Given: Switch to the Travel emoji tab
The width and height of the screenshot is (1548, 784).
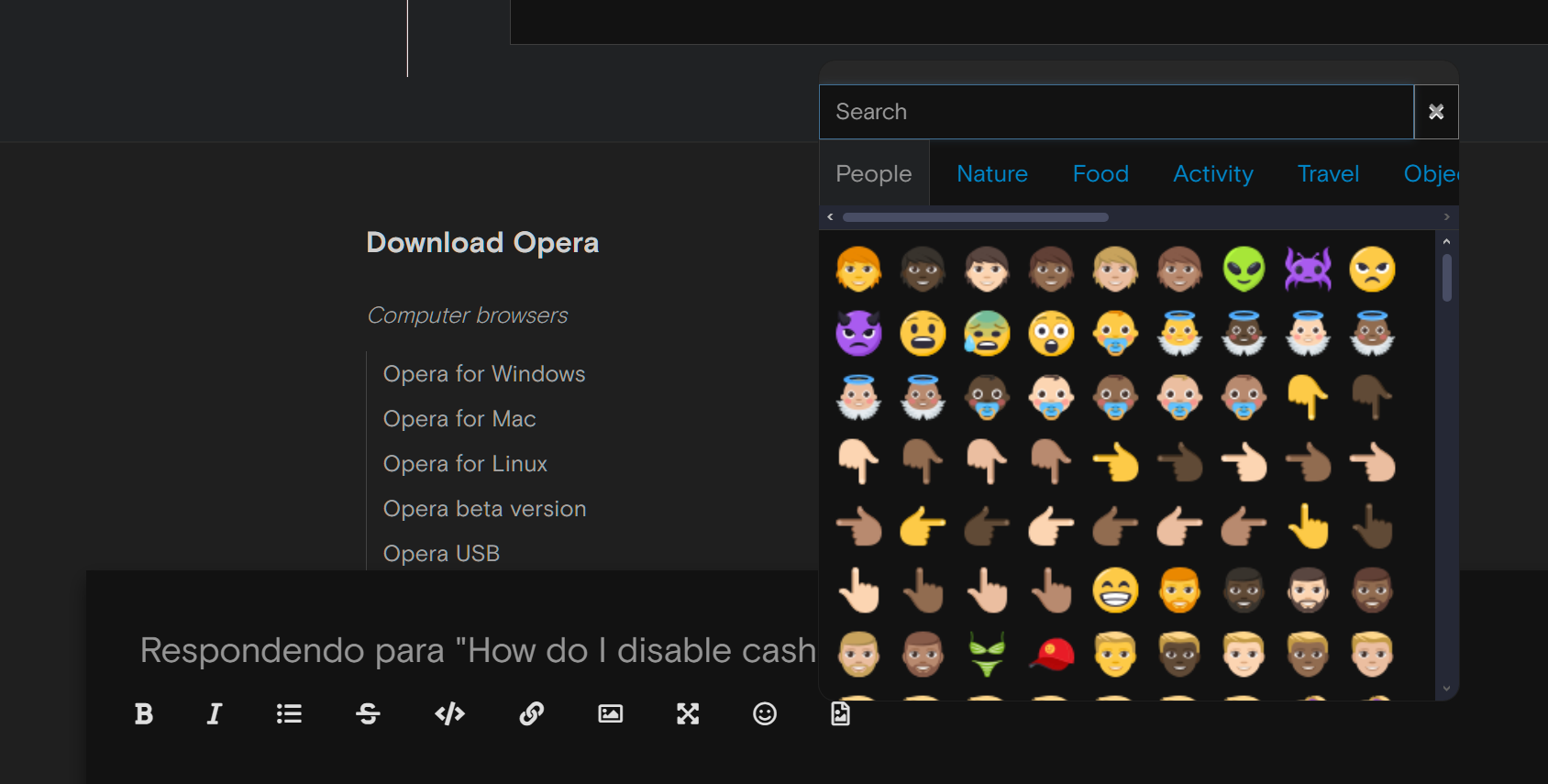Looking at the screenshot, I should pos(1328,173).
